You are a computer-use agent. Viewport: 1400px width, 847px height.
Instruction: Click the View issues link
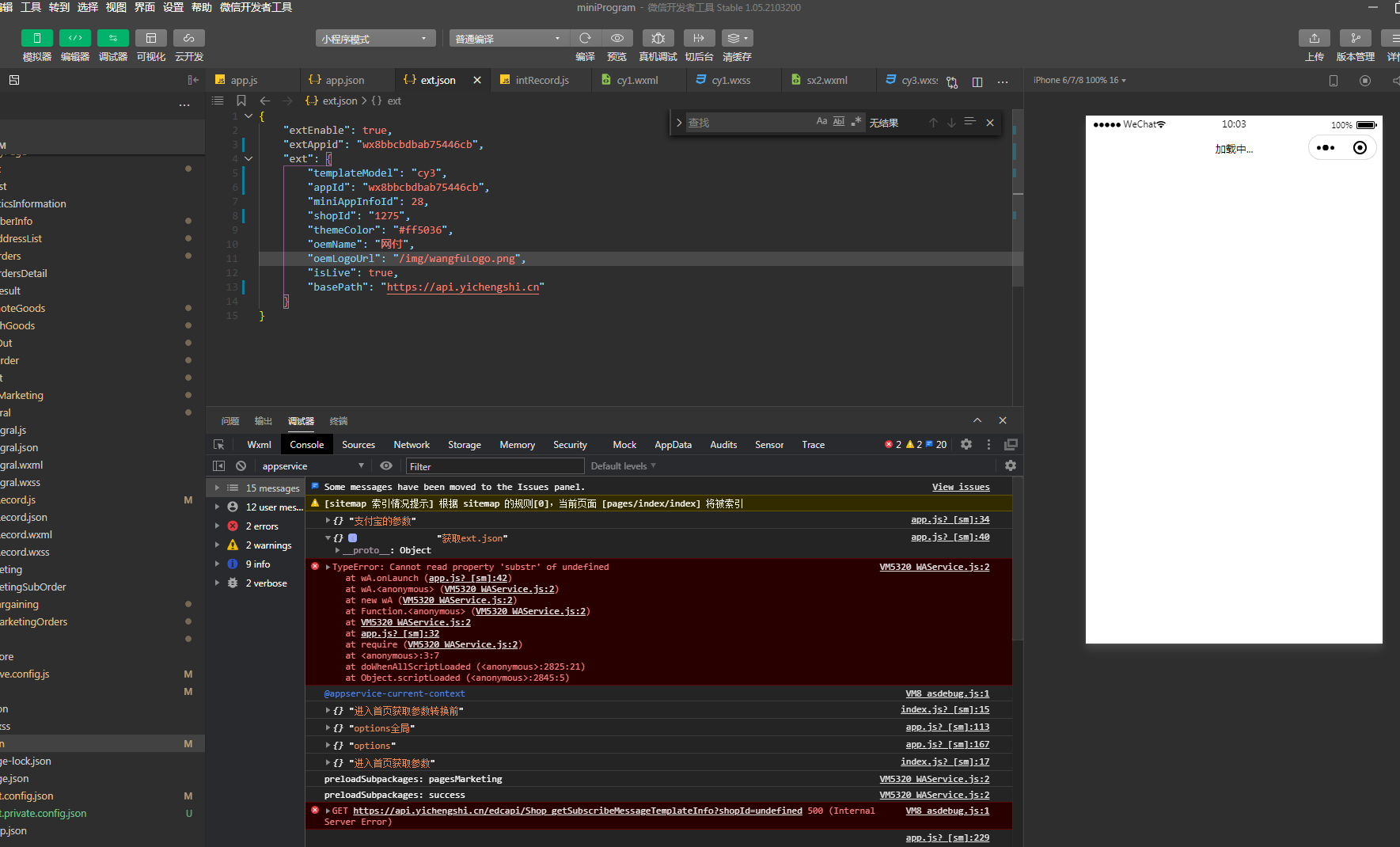960,487
